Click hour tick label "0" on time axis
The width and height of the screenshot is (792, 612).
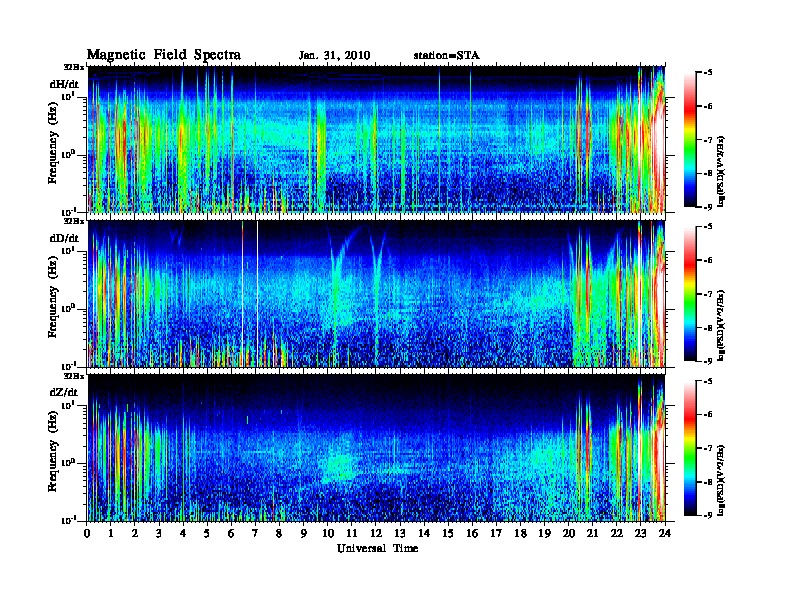click(x=87, y=533)
